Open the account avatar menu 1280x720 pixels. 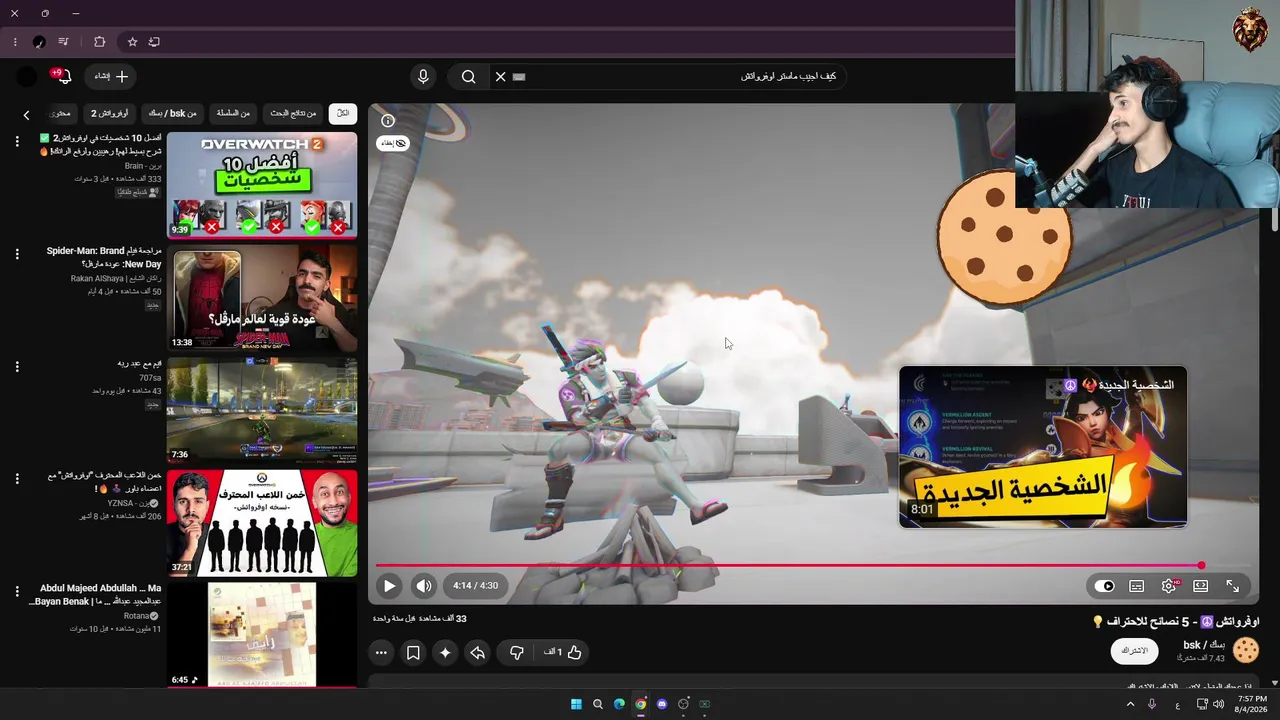[27, 77]
